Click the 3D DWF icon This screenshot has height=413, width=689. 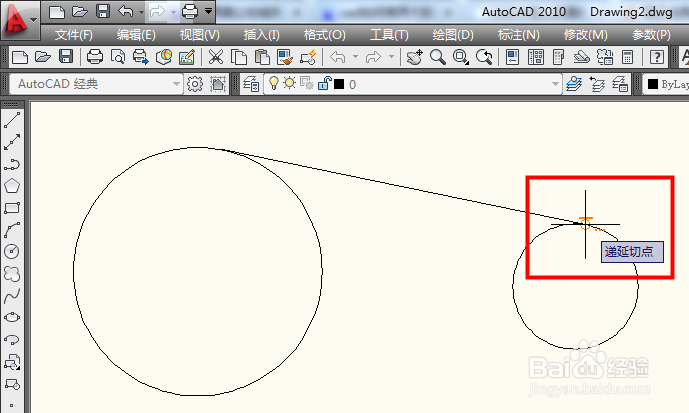pyautogui.click(x=164, y=57)
